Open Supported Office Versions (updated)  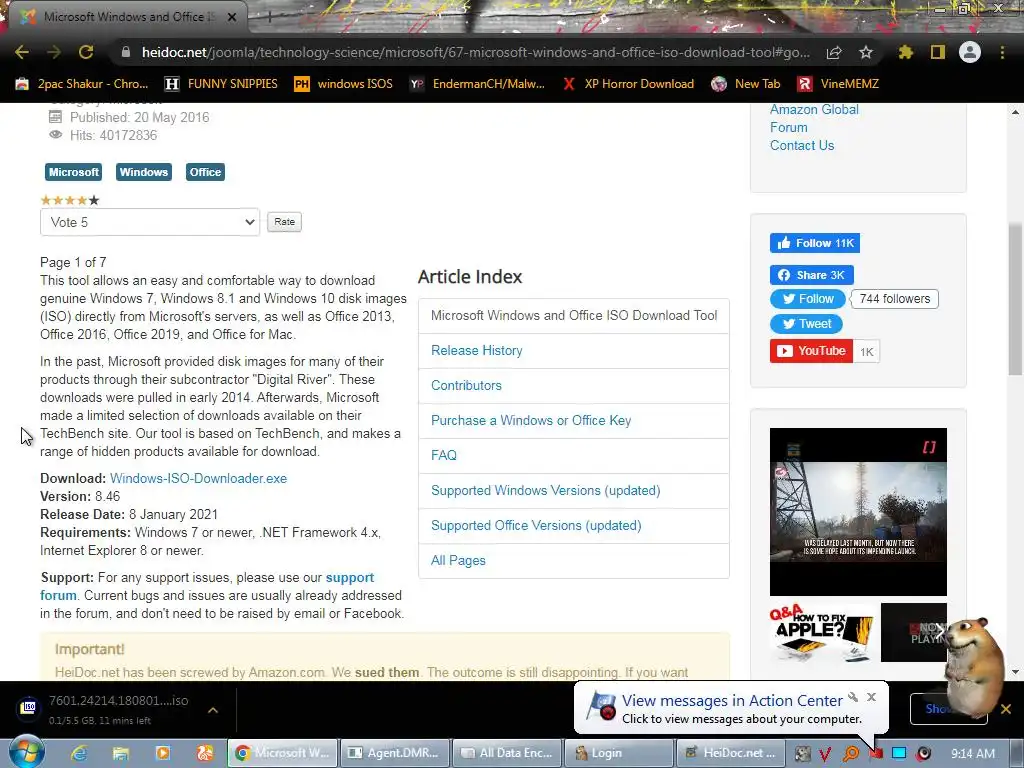[536, 526]
